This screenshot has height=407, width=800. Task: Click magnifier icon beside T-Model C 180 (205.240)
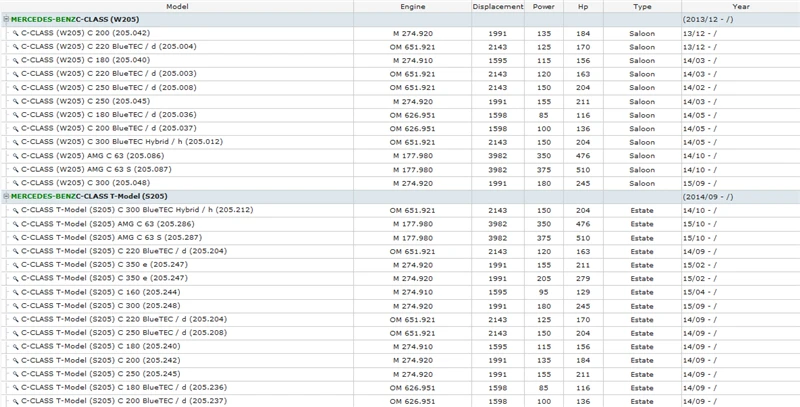(15, 346)
